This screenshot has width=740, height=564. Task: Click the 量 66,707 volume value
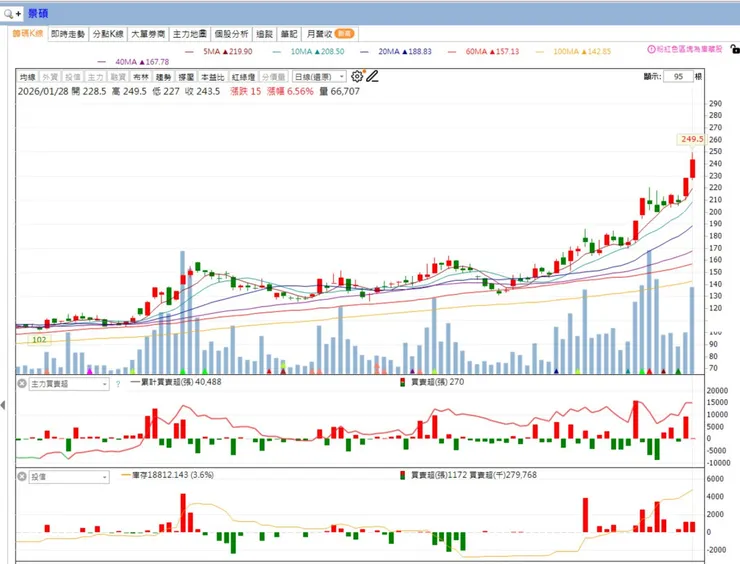pos(339,92)
